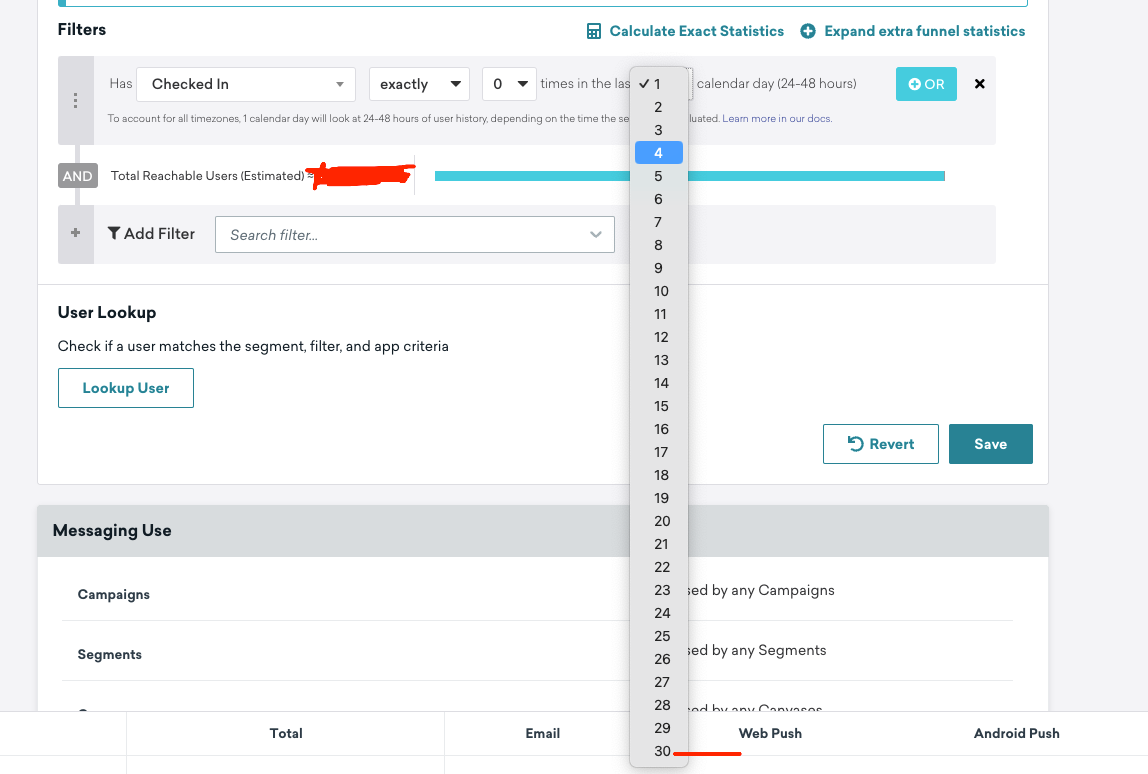Viewport: 1148px width, 774px height.
Task: Open the Learn more in our docs link
Action: pos(777,119)
